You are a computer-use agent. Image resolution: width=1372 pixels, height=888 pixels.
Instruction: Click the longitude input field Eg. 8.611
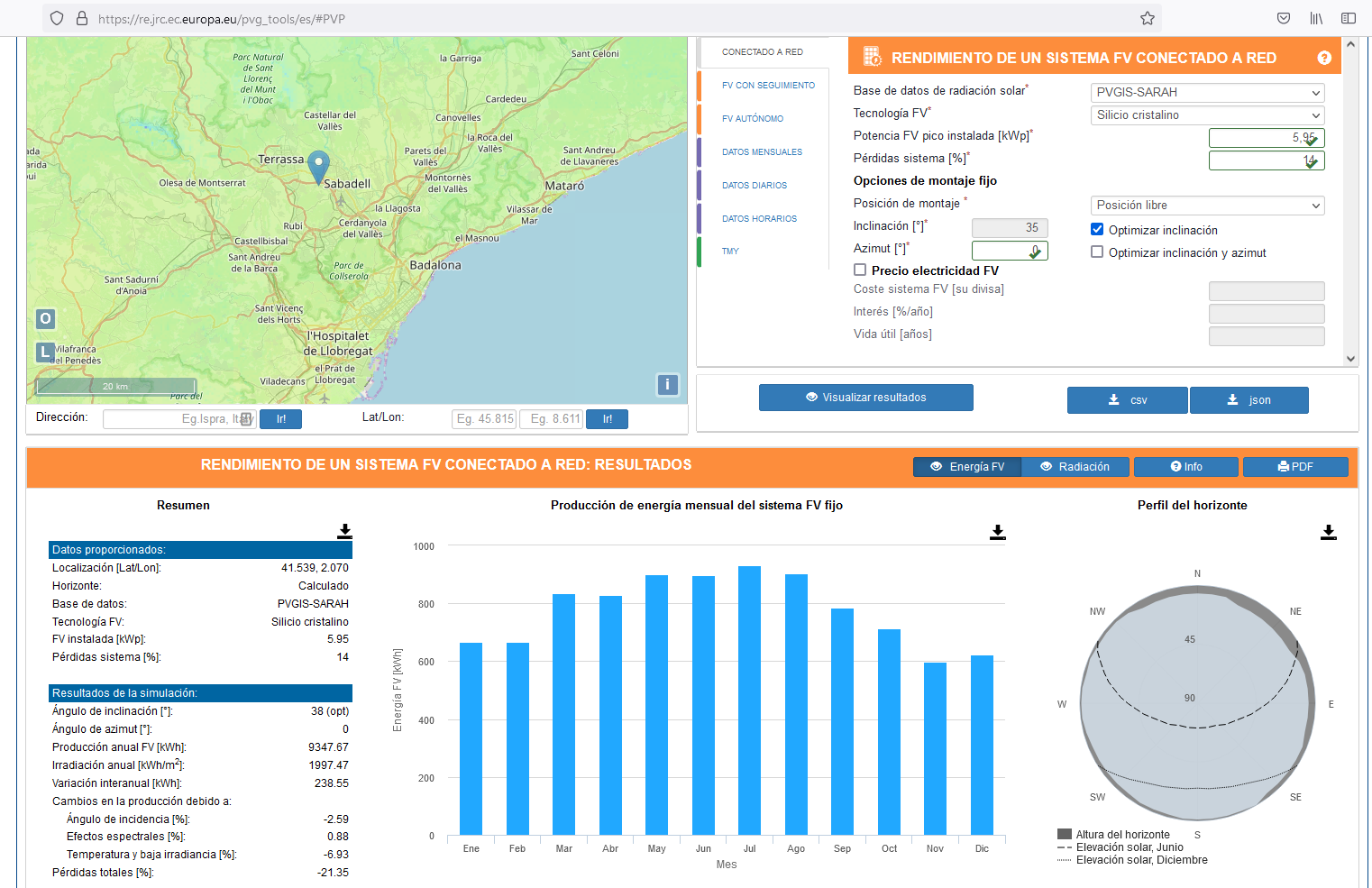tap(552, 419)
